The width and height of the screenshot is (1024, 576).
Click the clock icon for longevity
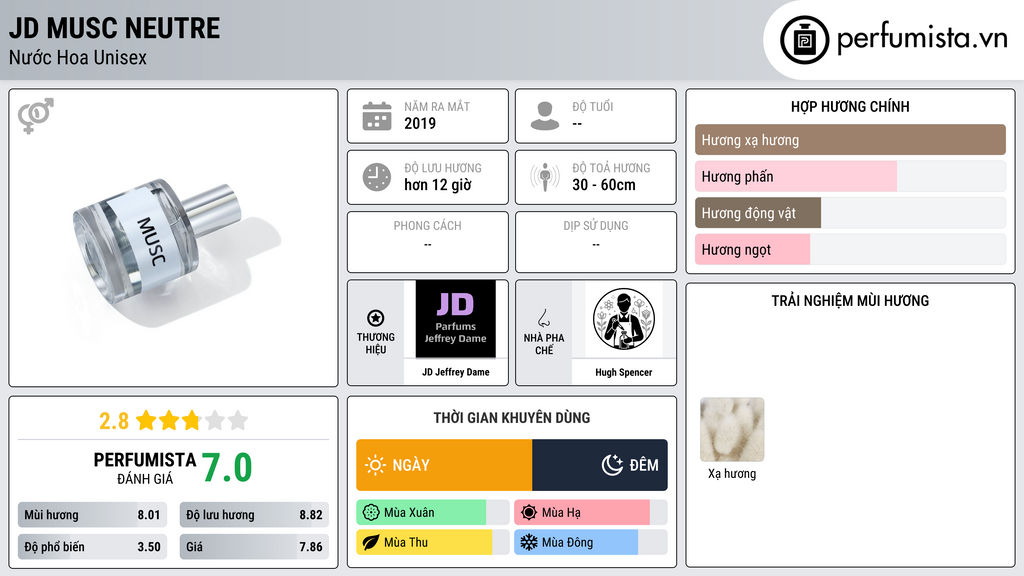377,177
